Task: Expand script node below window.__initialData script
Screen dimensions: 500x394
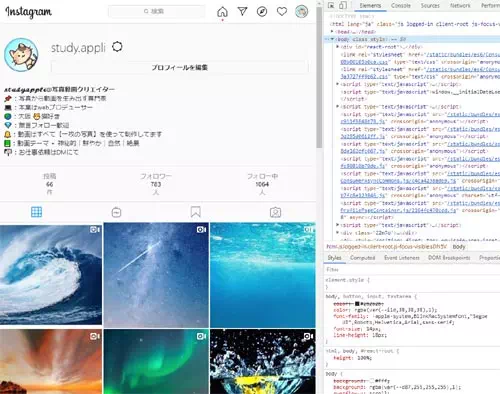Action: [337, 106]
